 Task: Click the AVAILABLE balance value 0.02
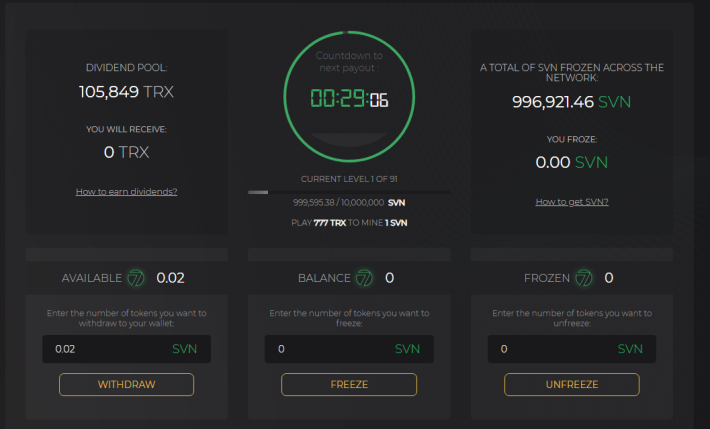point(170,278)
